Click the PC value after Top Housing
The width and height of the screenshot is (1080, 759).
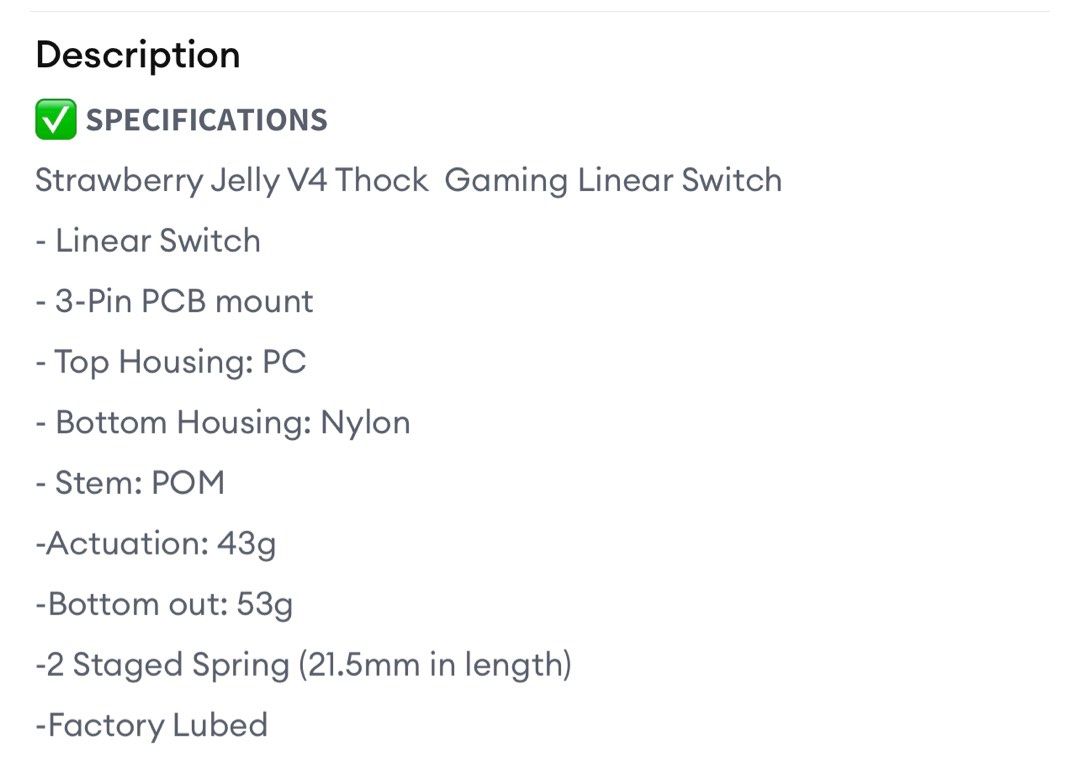(x=284, y=362)
